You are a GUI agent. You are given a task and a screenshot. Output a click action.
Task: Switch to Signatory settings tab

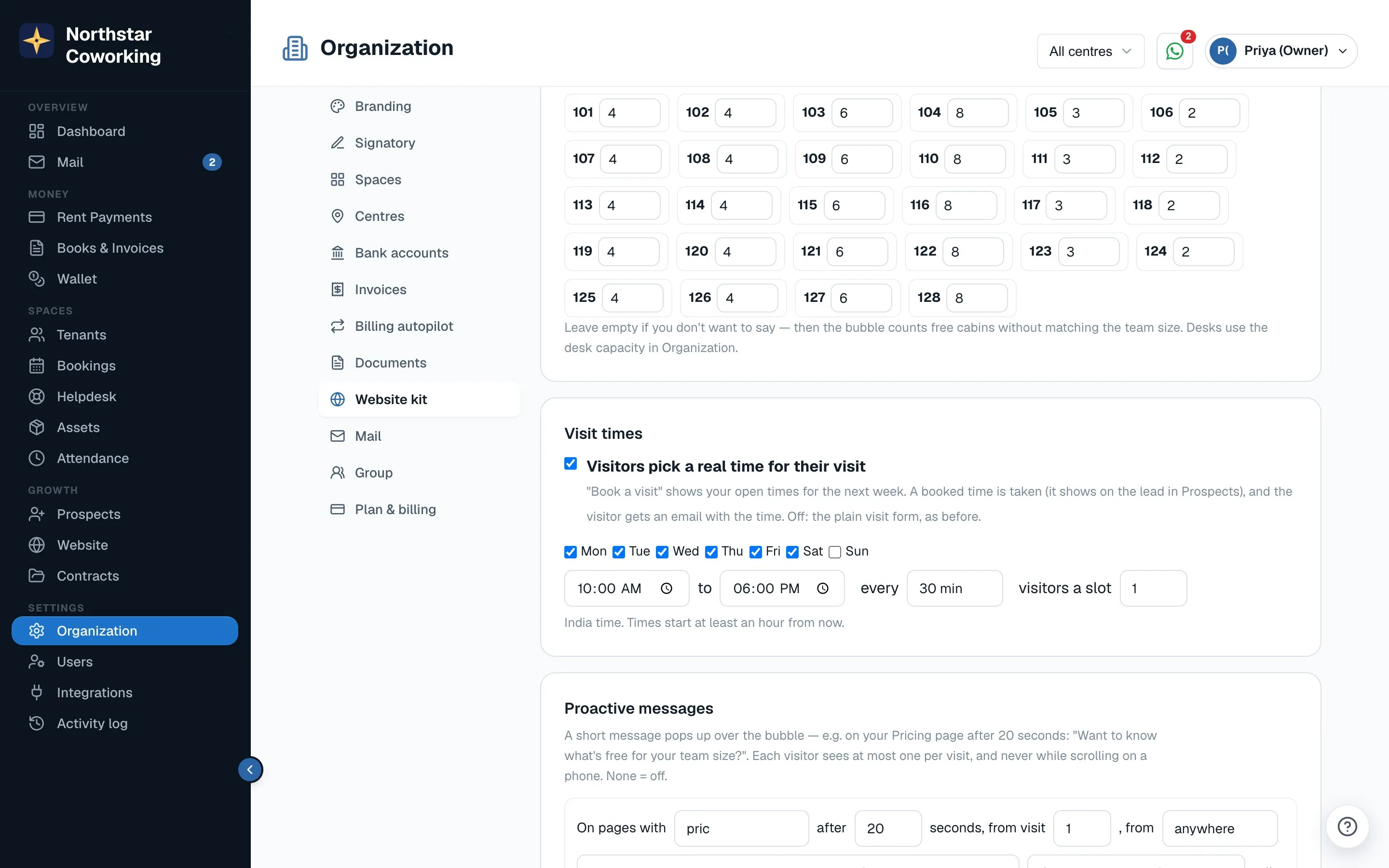click(x=420, y=143)
